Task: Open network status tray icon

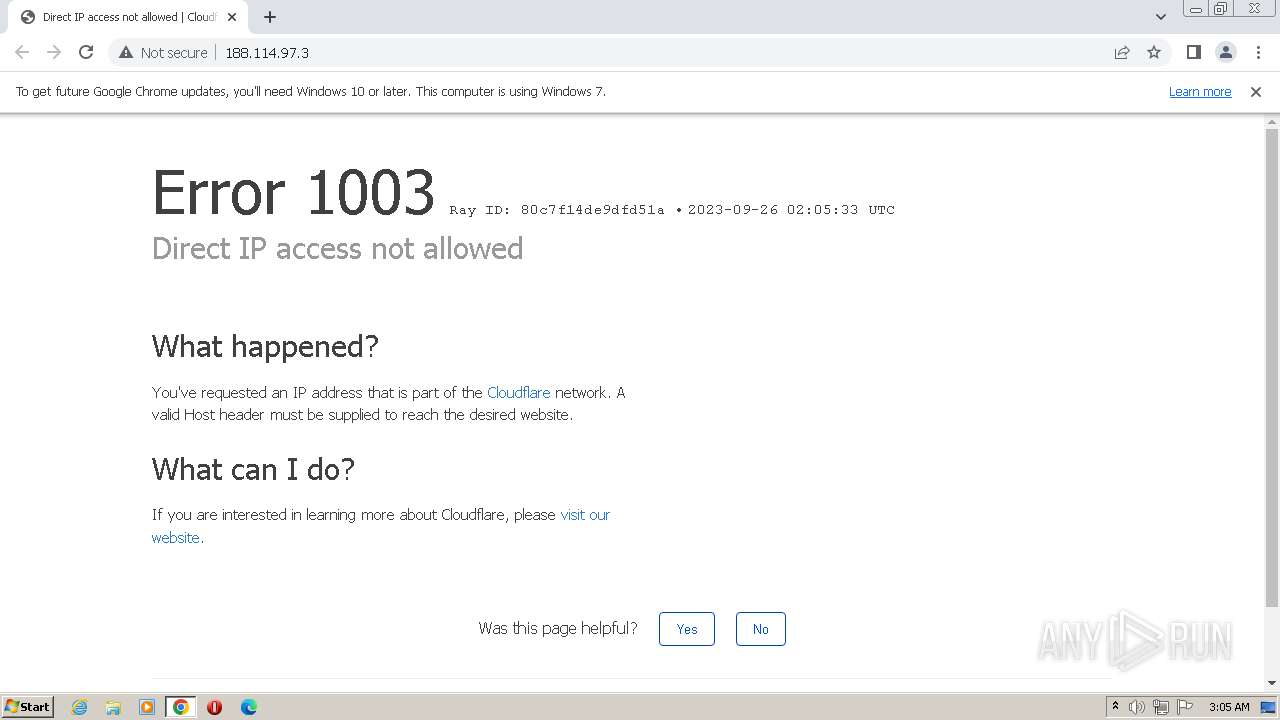Action: [x=1161, y=707]
